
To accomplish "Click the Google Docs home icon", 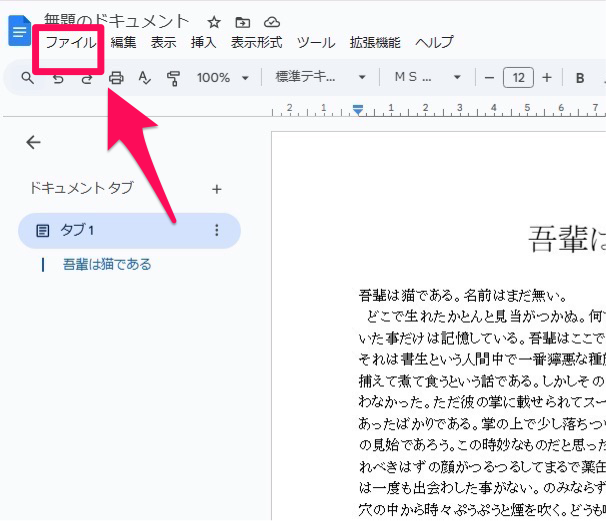I will pos(18,31).
